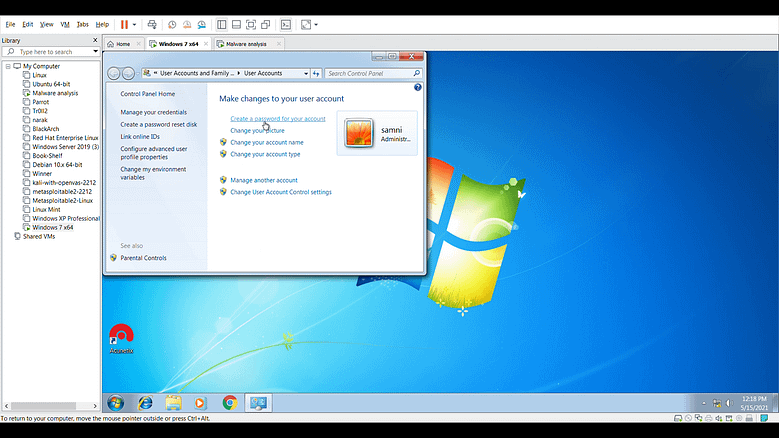Open the power options dropdown beside the pause icon
The image size is (779, 438).
134,24
